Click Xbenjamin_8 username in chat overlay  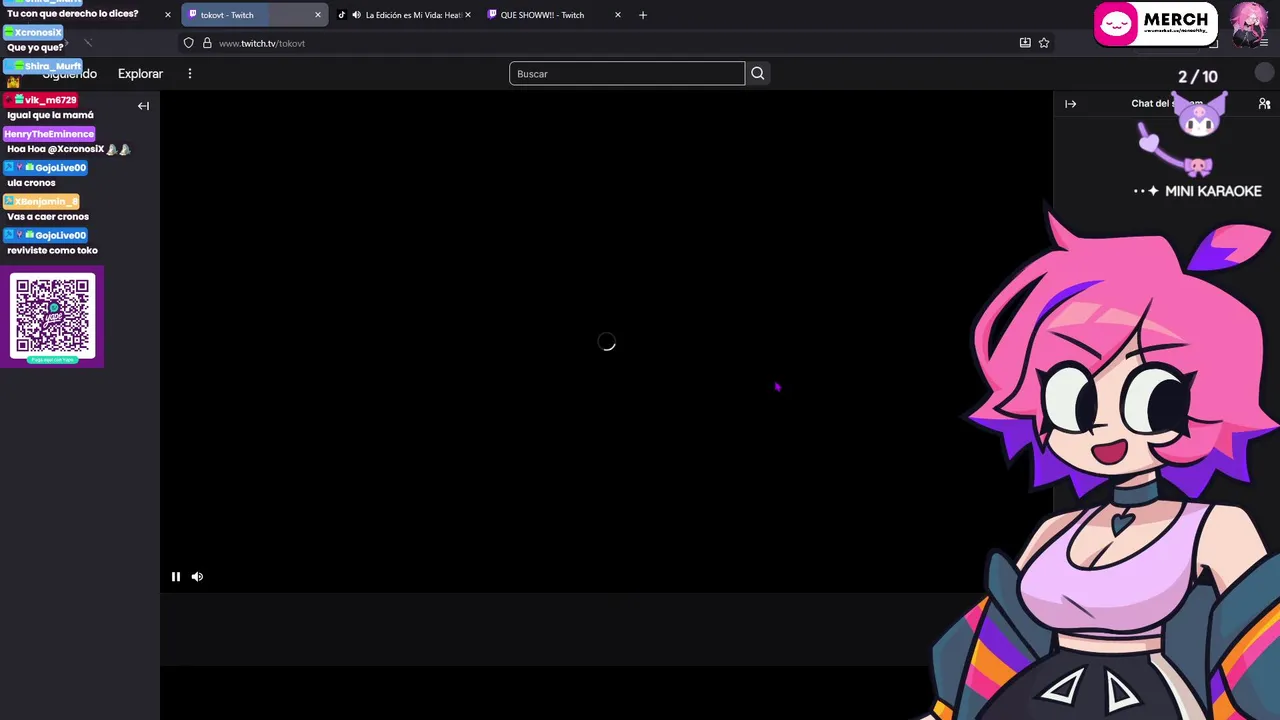pyautogui.click(x=46, y=202)
